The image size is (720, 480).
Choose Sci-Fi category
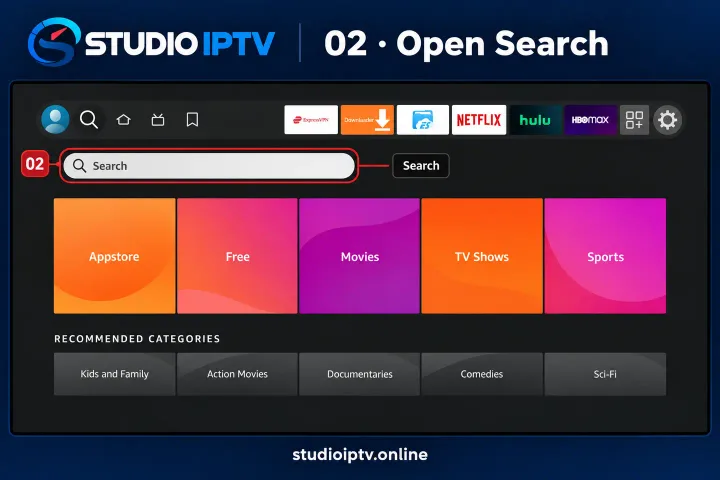(605, 374)
